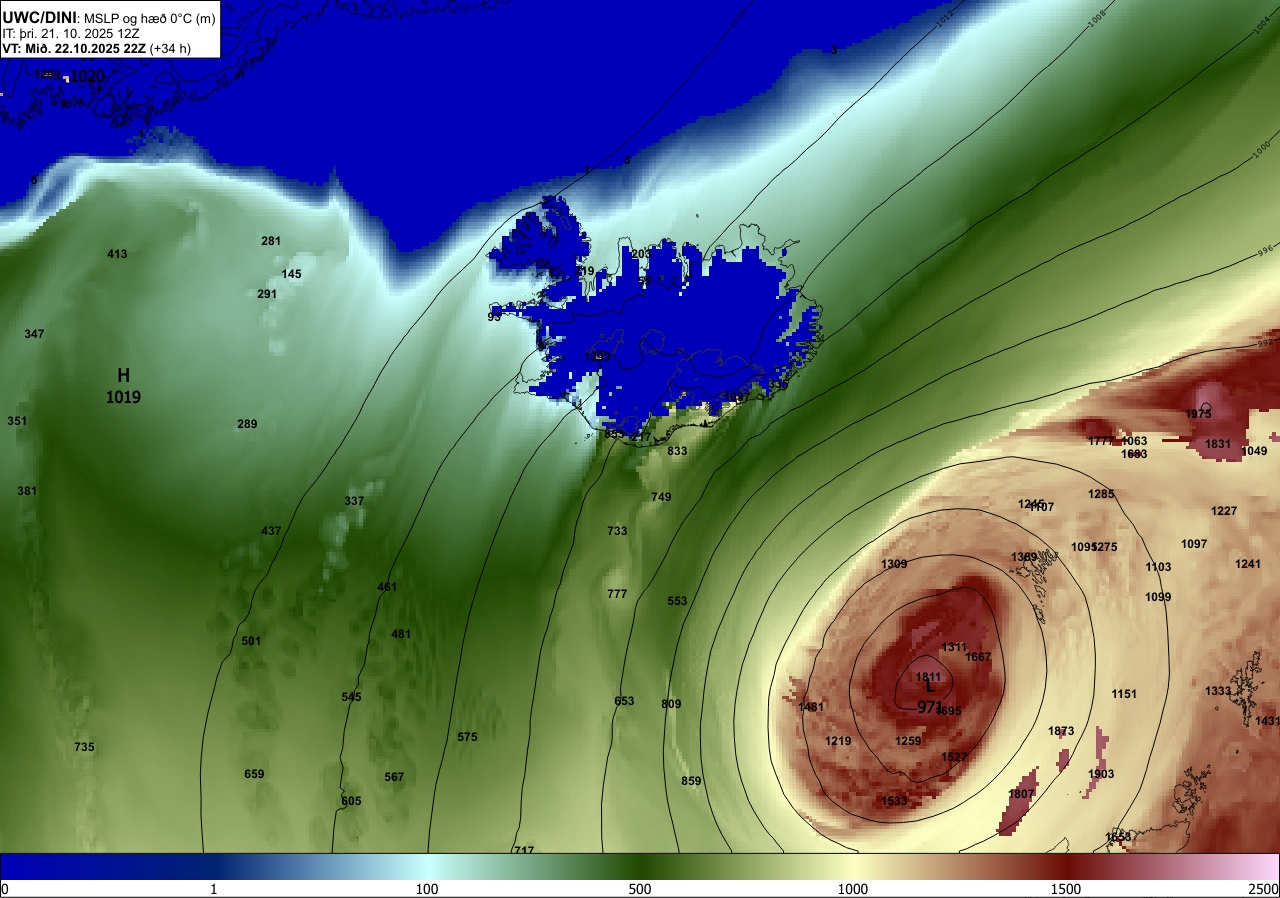Click the 437 height value
The image size is (1280, 898).
point(271,531)
